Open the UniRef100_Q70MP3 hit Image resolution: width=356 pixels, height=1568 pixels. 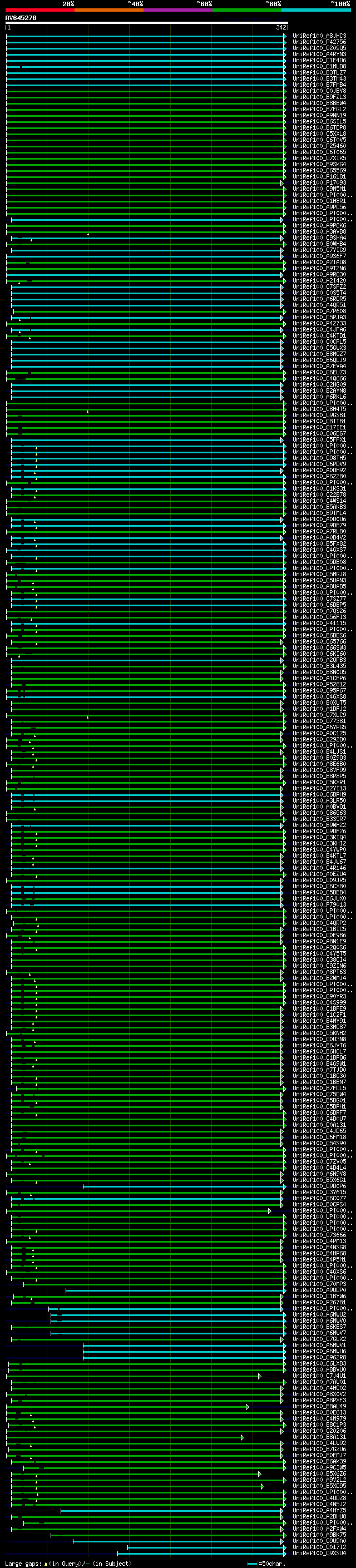(x=319, y=1284)
